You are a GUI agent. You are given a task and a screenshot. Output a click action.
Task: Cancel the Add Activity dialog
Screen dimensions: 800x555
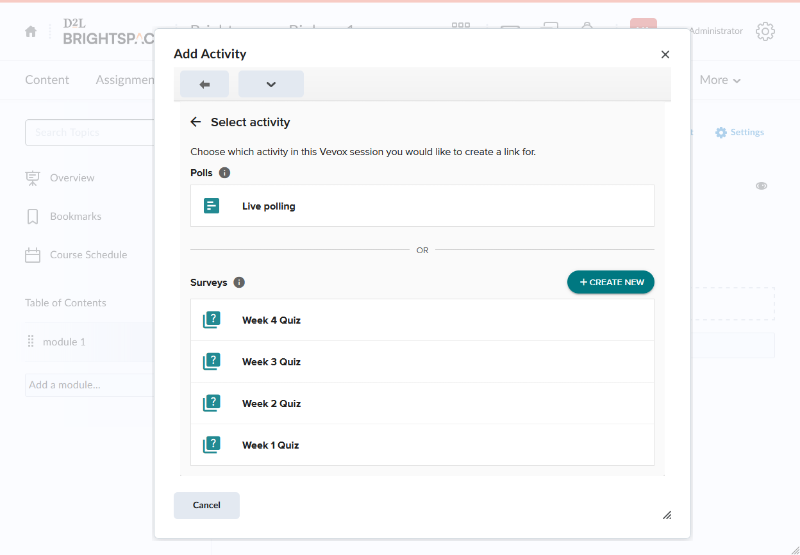206,505
